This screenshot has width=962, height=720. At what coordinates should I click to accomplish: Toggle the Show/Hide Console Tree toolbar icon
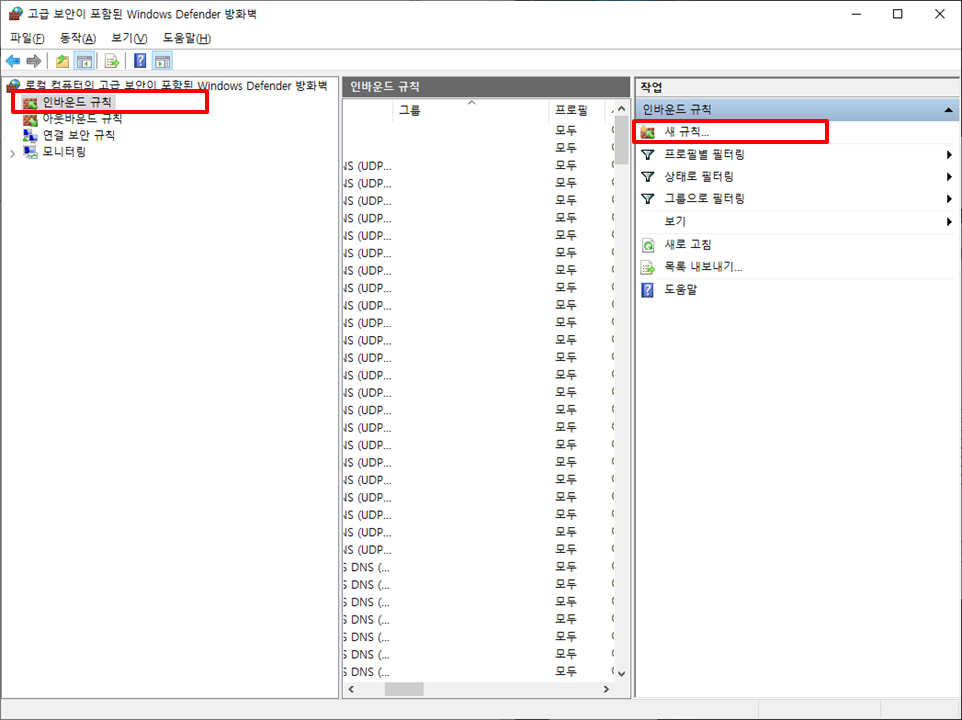click(x=84, y=61)
